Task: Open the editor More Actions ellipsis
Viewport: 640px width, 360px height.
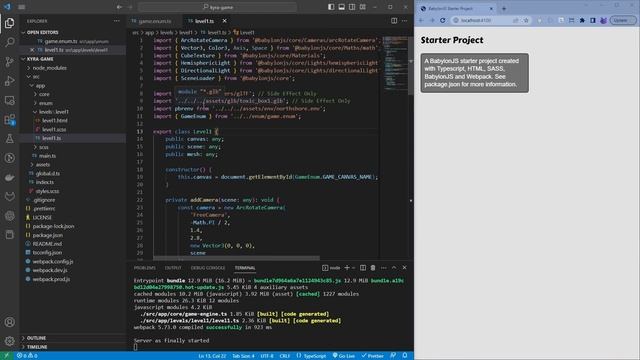Action: click(x=404, y=21)
